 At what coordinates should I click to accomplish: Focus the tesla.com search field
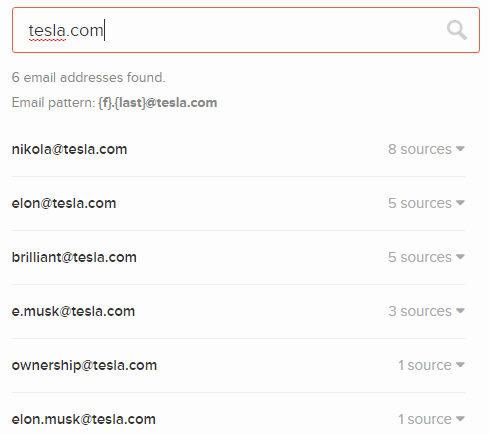pyautogui.click(x=246, y=30)
